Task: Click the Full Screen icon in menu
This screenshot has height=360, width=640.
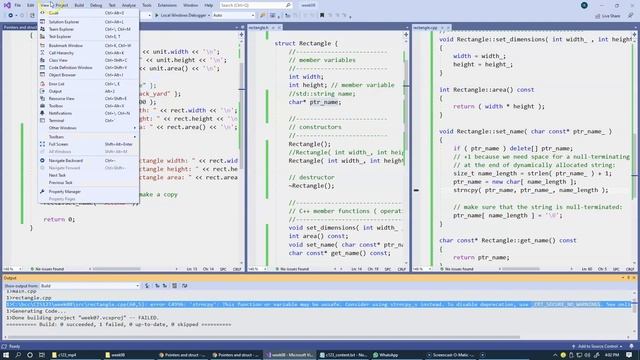Action: click(x=42, y=144)
